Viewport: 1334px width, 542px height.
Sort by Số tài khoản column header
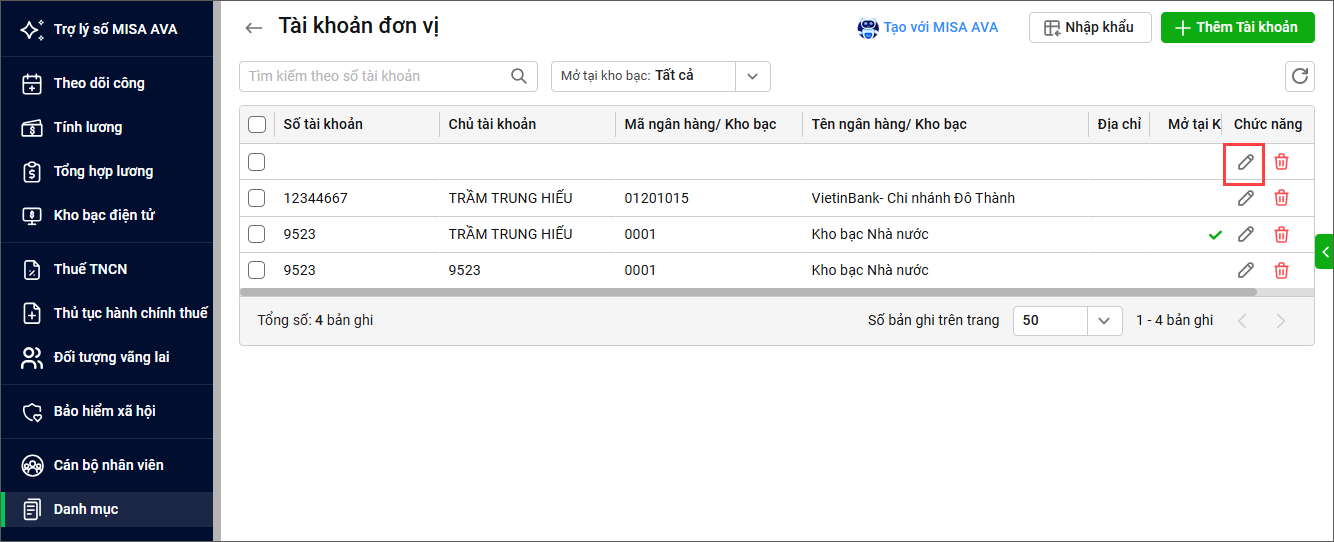pos(323,125)
